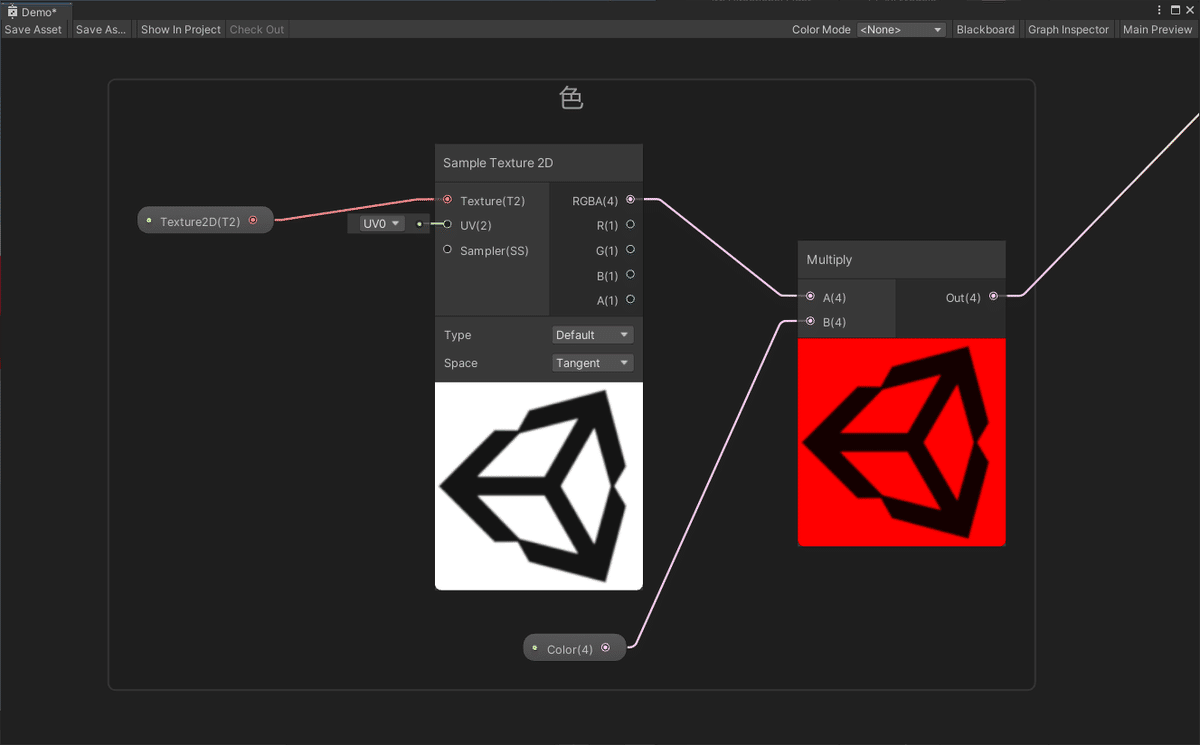1200x745 pixels.
Task: Open the Type dropdown showing Default
Action: coord(592,334)
